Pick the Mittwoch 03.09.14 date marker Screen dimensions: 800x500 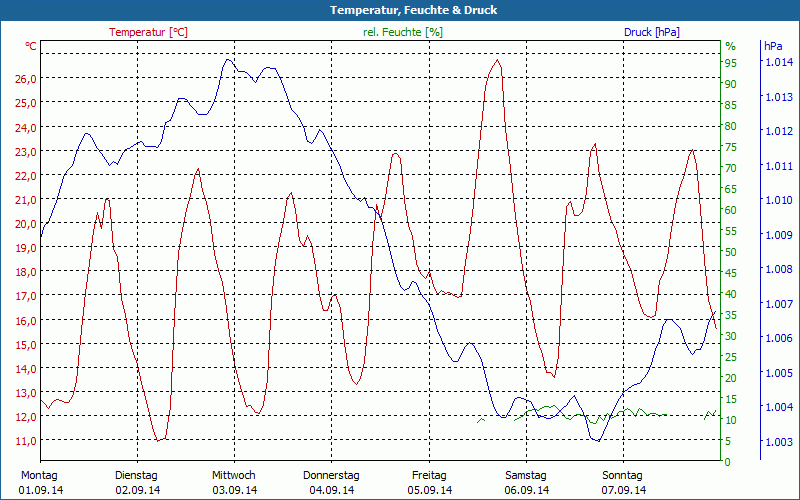pyautogui.click(x=234, y=483)
